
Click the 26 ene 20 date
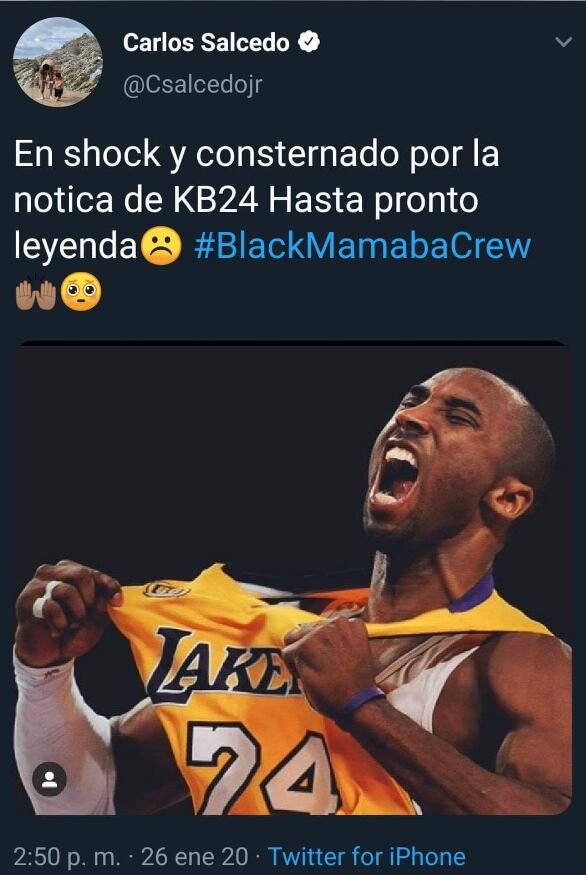click(194, 857)
